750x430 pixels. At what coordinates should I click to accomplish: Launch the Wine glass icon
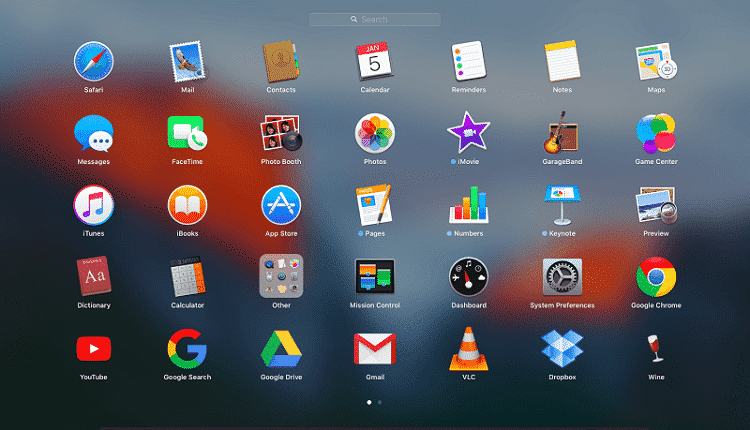coord(655,349)
